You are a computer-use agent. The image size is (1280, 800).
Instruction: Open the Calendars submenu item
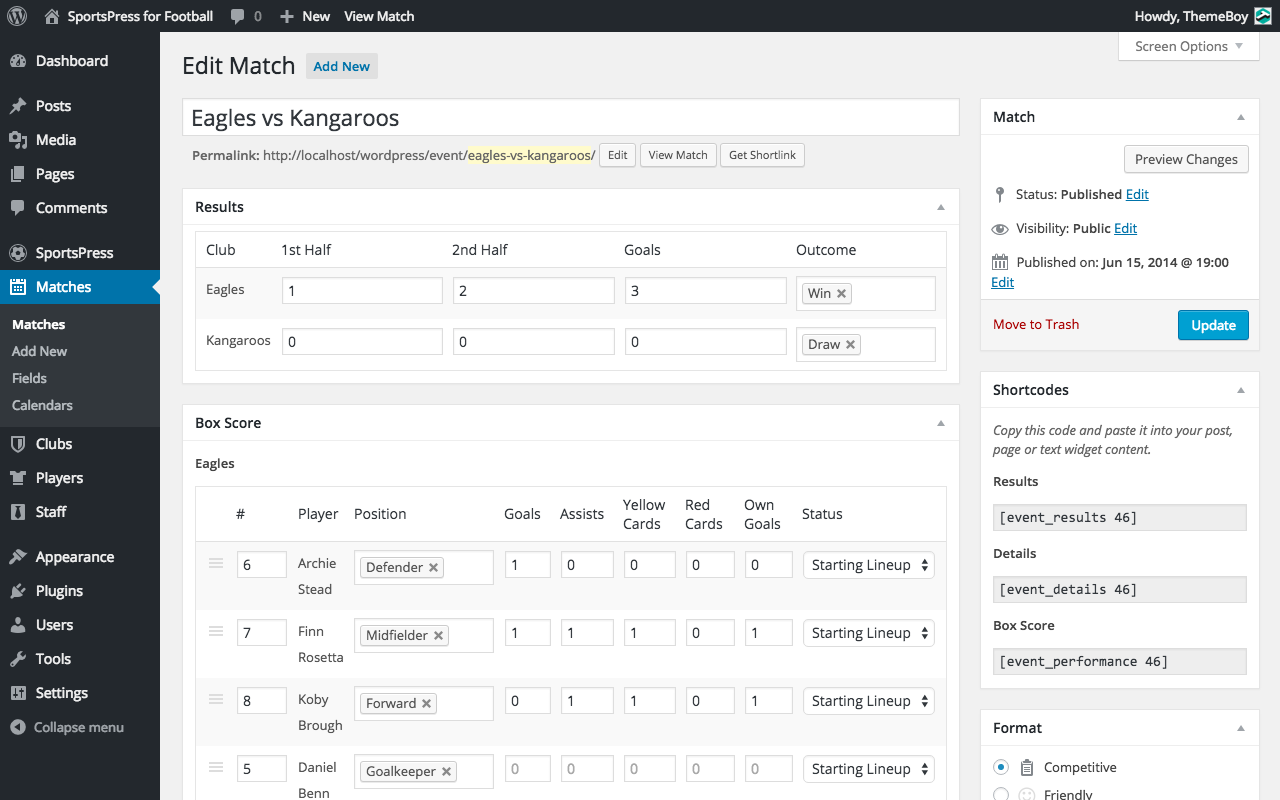(x=42, y=405)
